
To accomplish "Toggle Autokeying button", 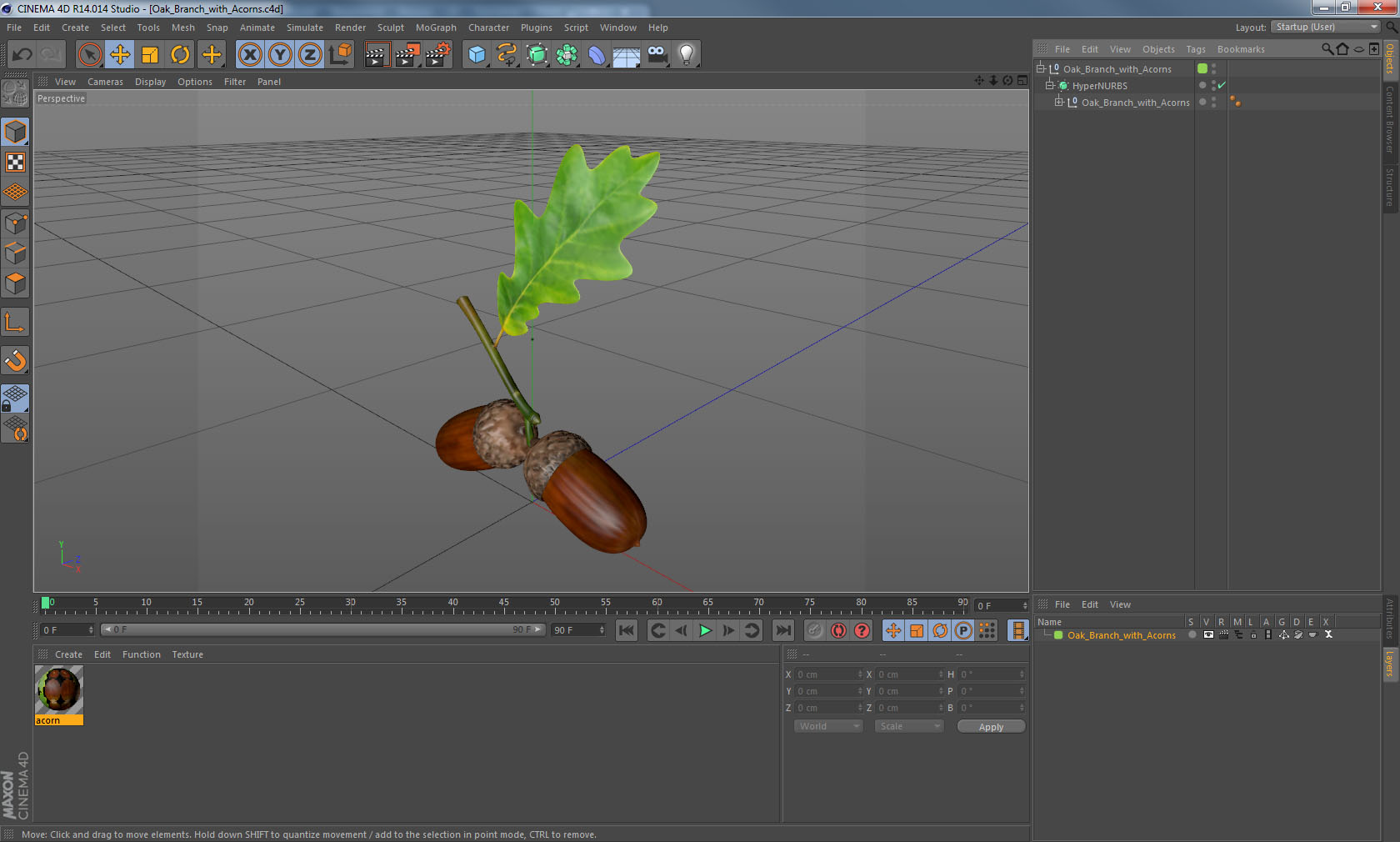I will point(838,630).
